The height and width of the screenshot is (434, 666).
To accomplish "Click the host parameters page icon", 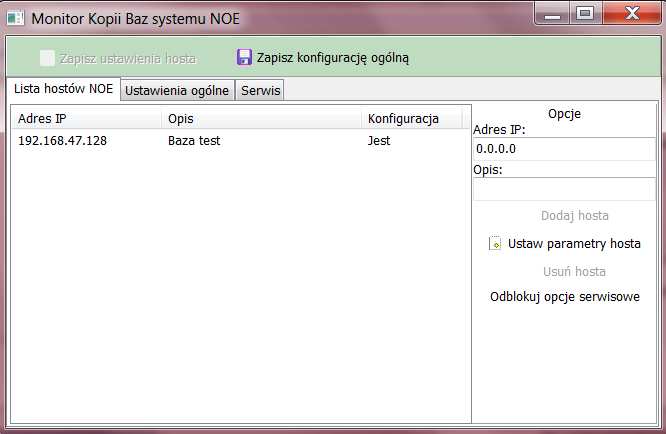I will click(x=495, y=243).
